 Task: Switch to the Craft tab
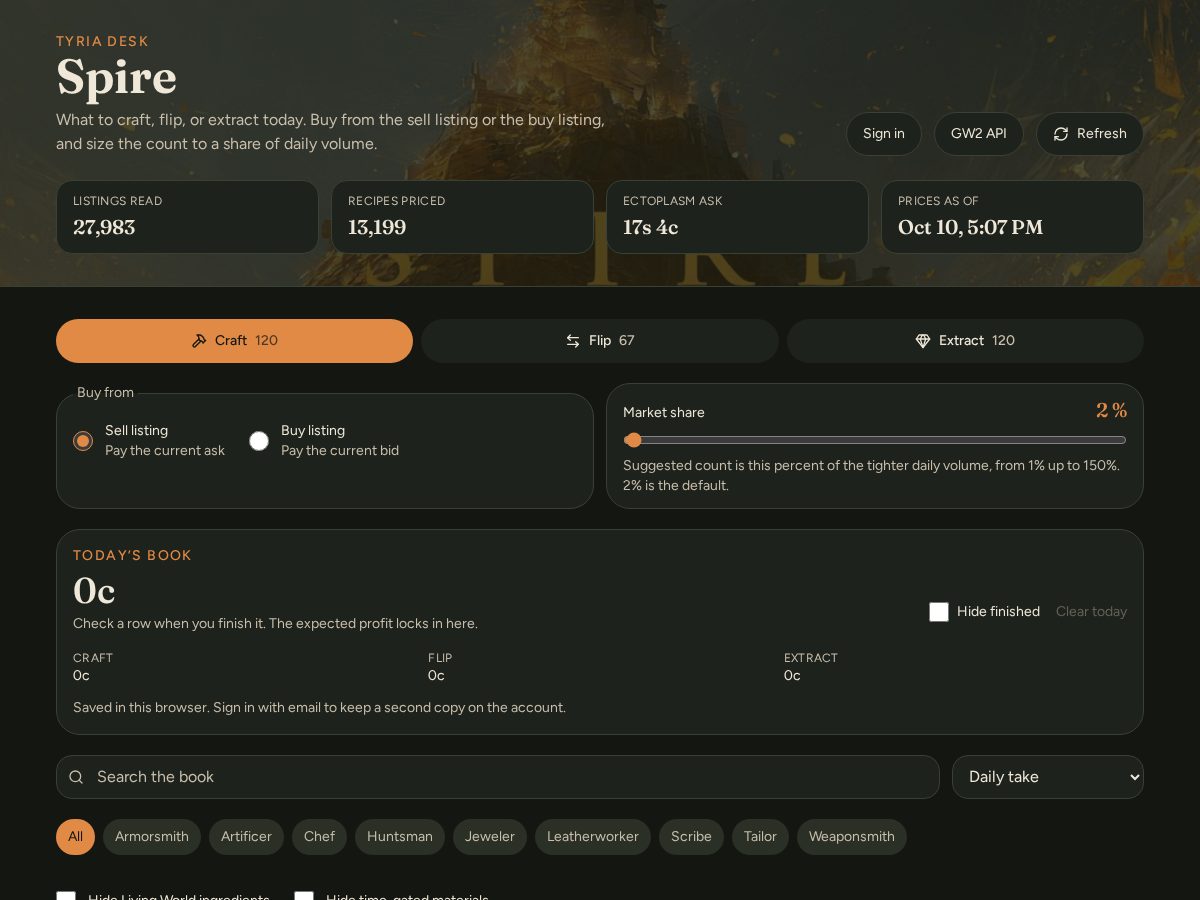[234, 341]
